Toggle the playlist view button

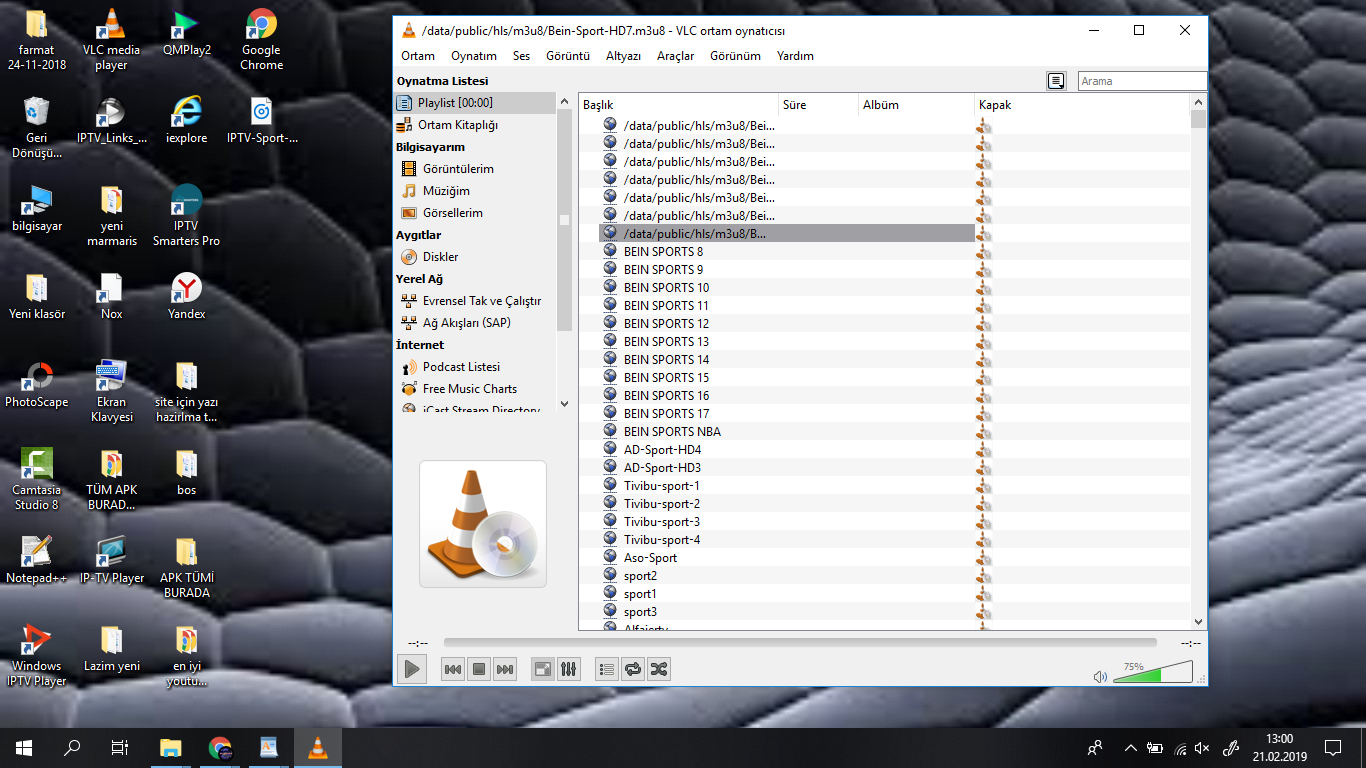[x=607, y=669]
